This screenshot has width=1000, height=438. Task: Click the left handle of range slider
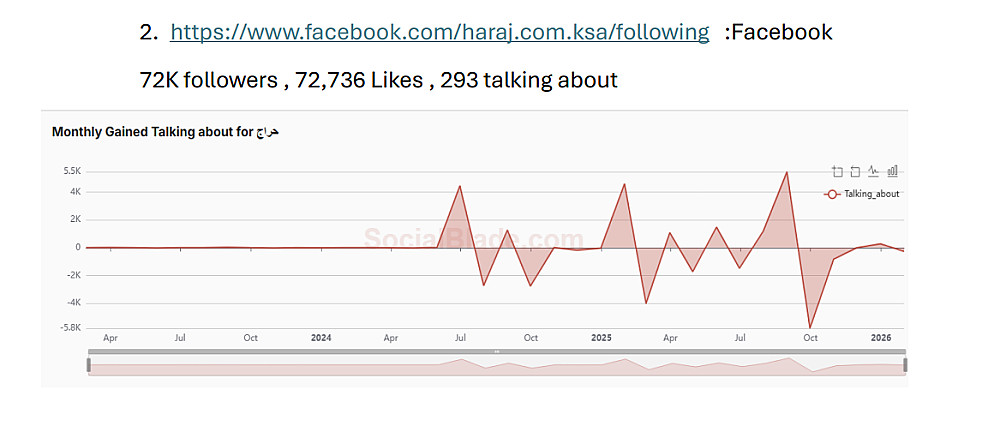coord(89,366)
